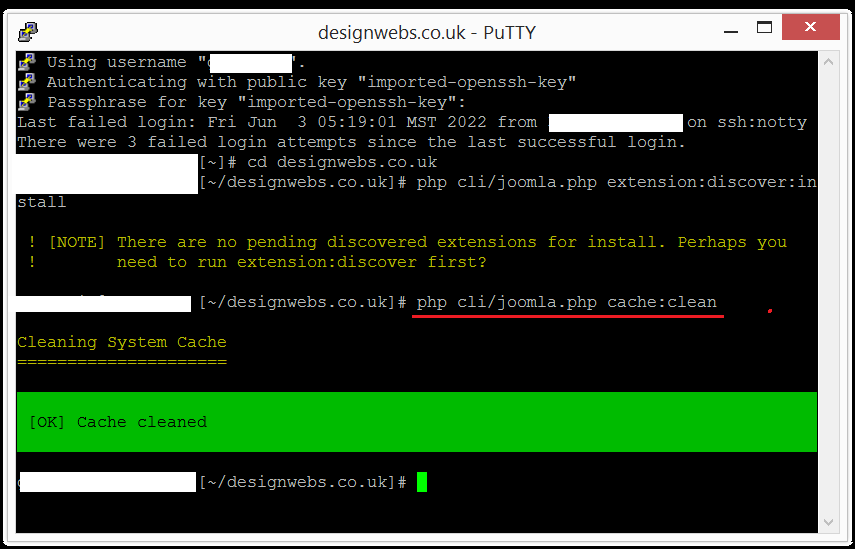Click the "Cleaning System Cache" heading
This screenshot has width=855, height=549.
122,342
